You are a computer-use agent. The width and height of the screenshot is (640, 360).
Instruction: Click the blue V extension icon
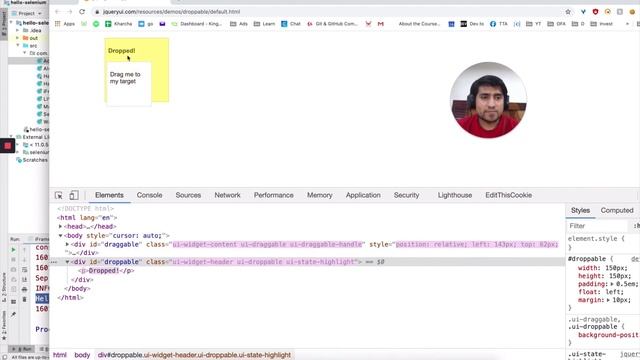(583, 12)
